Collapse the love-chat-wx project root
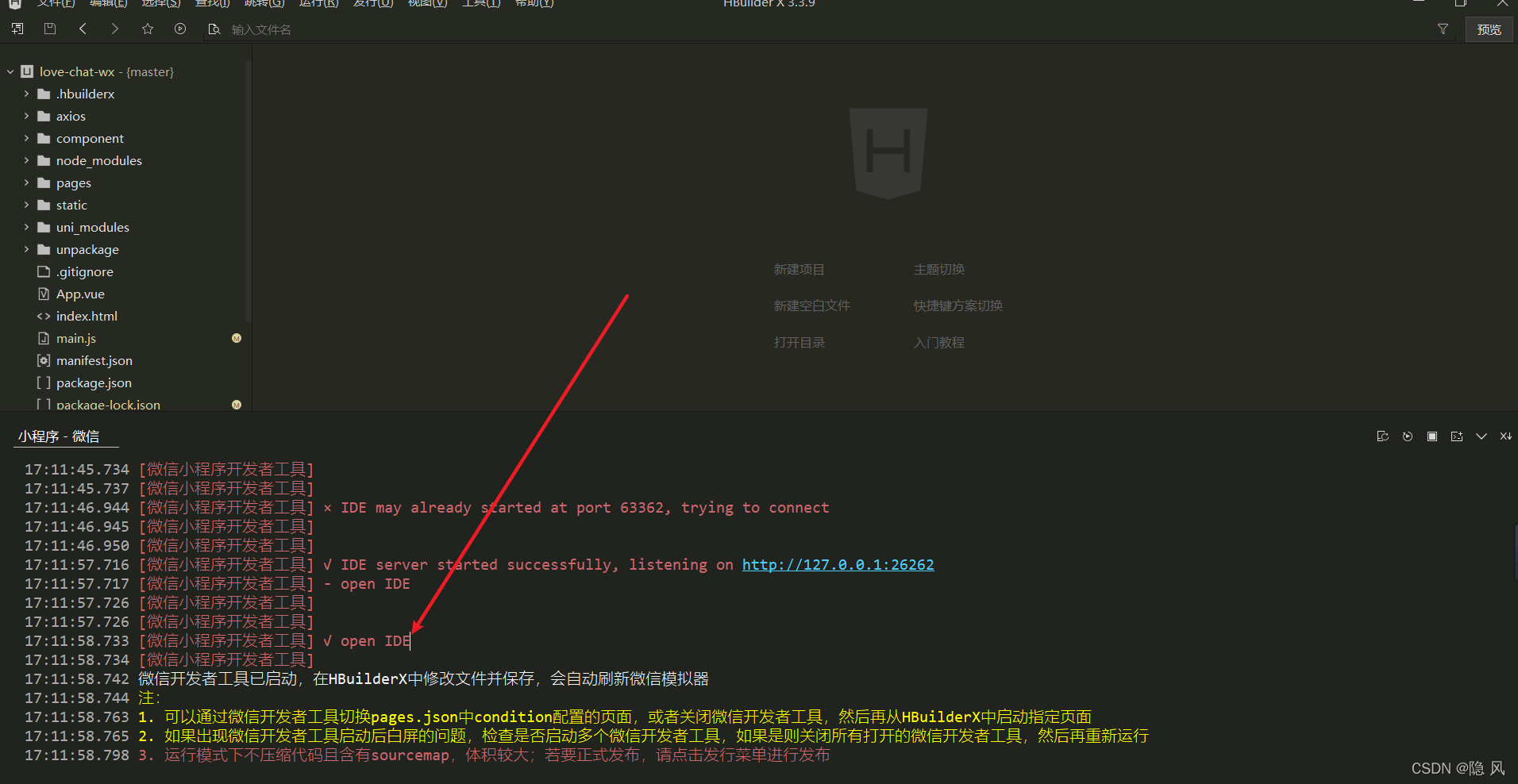This screenshot has height=784, width=1518. pos(10,71)
